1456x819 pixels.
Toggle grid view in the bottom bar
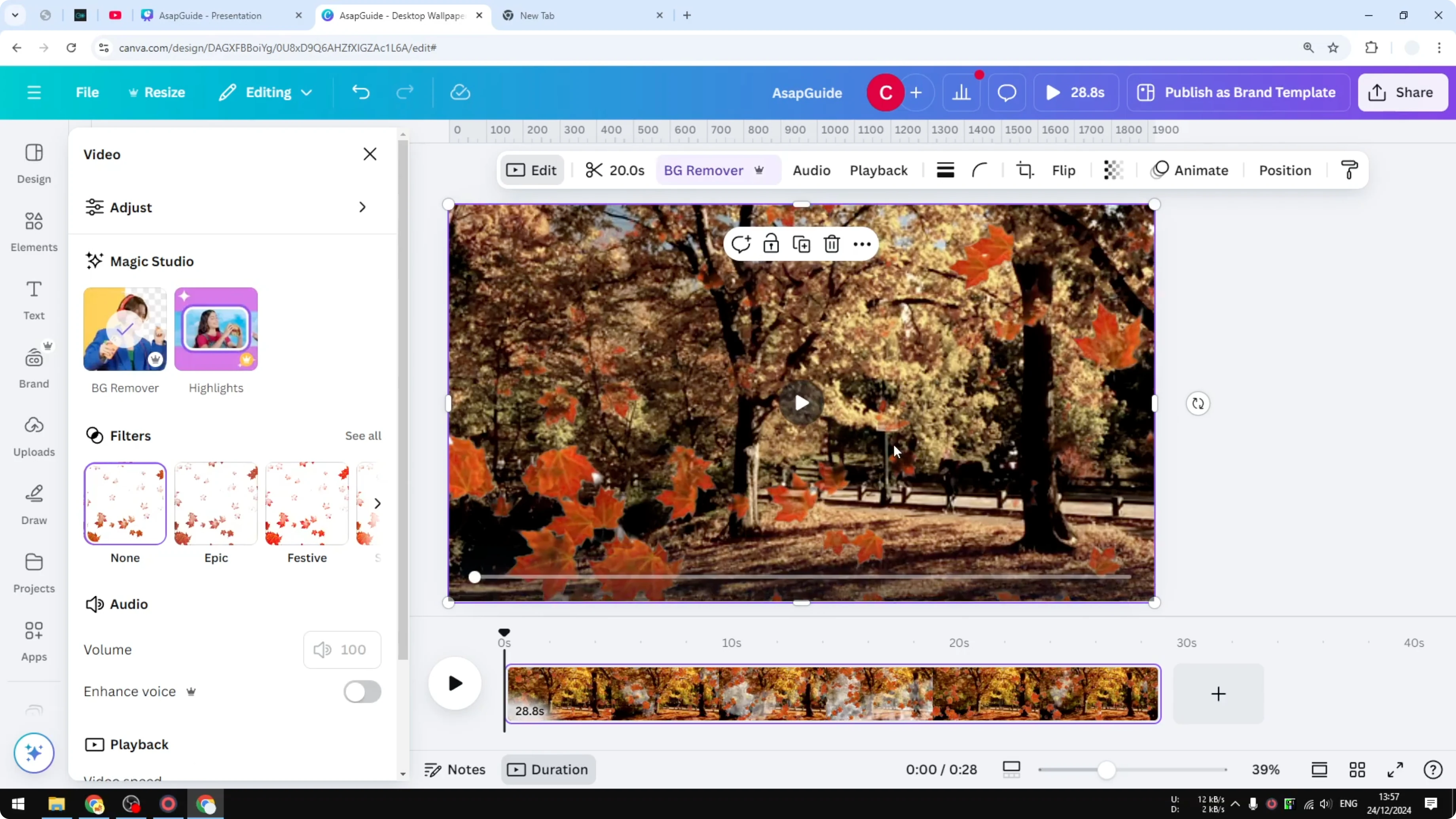pyautogui.click(x=1357, y=769)
